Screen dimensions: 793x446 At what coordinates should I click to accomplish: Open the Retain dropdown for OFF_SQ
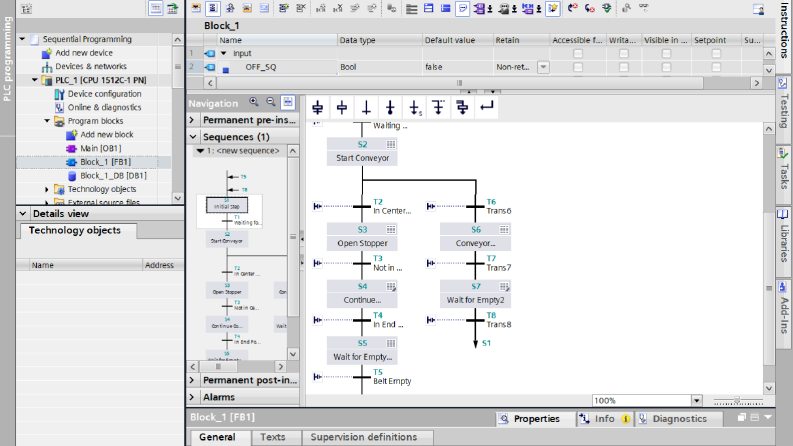click(x=543, y=67)
